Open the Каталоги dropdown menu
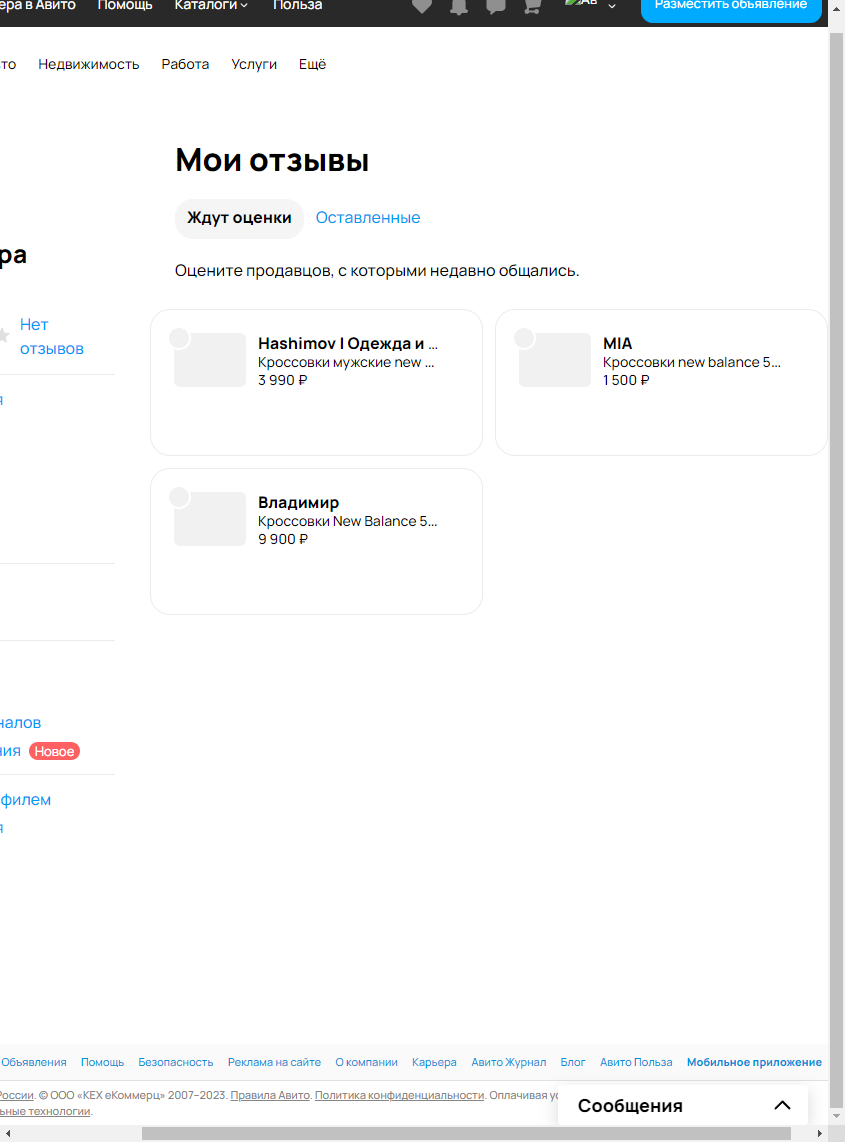The image size is (845, 1142). [211, 5]
